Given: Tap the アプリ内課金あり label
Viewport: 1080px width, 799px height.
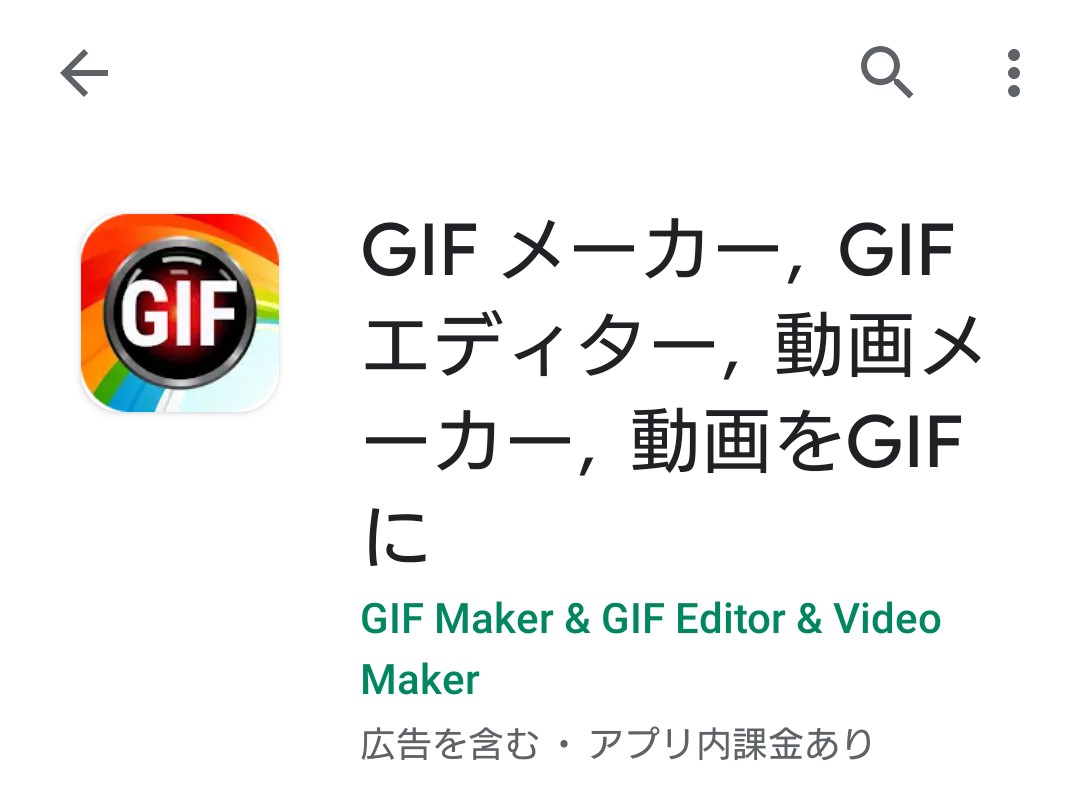Looking at the screenshot, I should [731, 744].
